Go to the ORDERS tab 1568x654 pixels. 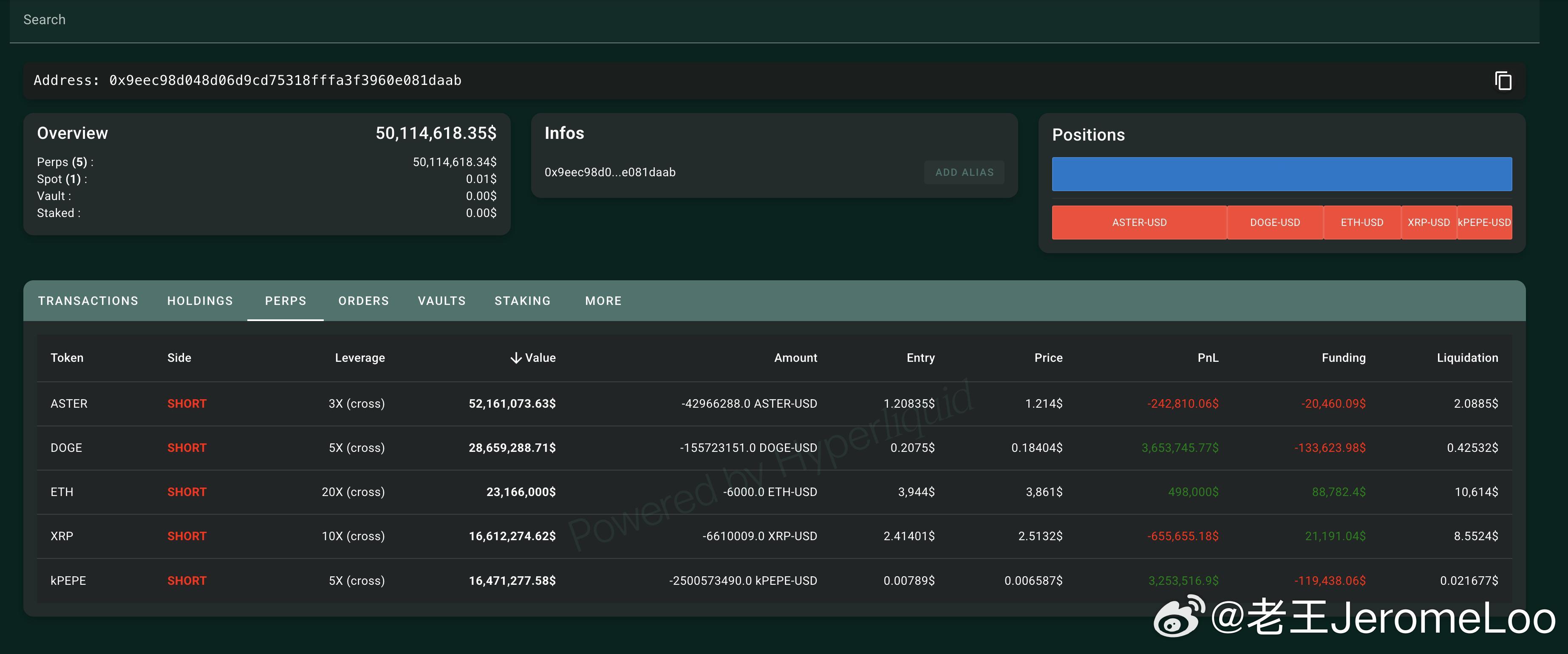tap(363, 301)
